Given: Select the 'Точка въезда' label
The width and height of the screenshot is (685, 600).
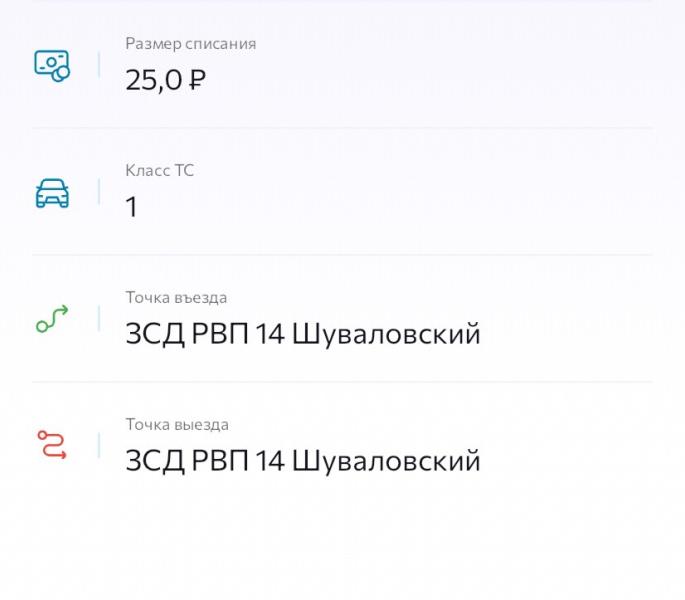Looking at the screenshot, I should [176, 298].
